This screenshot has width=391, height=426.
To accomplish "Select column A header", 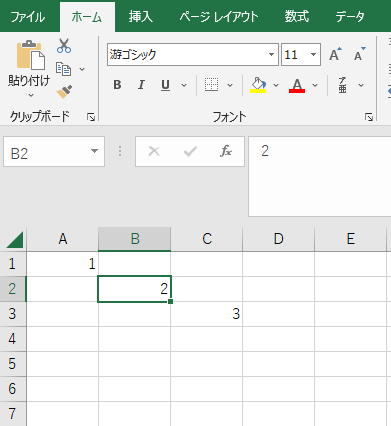I will (63, 239).
